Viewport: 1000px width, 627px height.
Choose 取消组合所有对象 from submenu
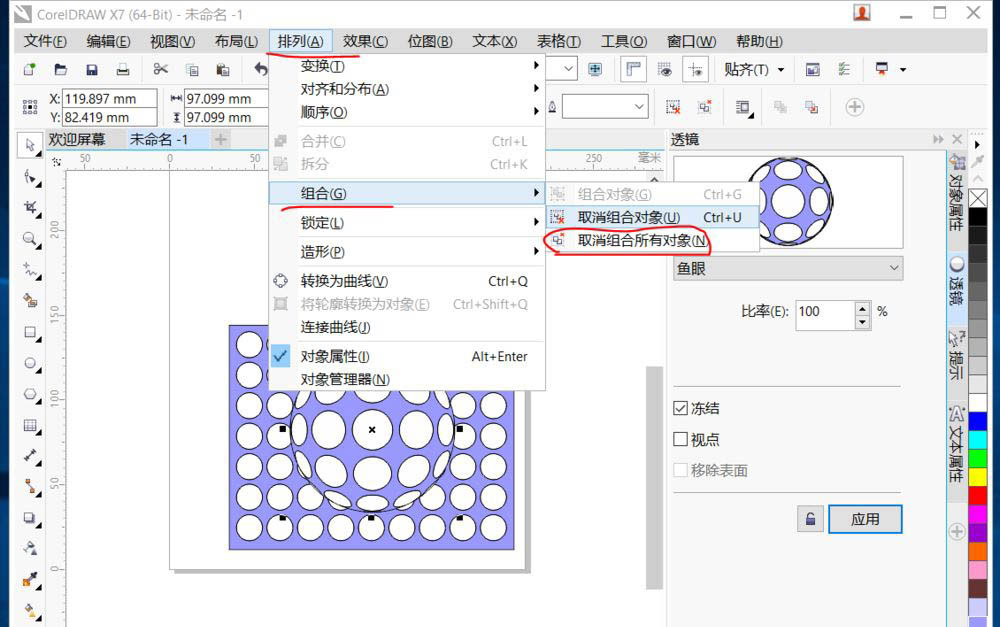point(642,241)
